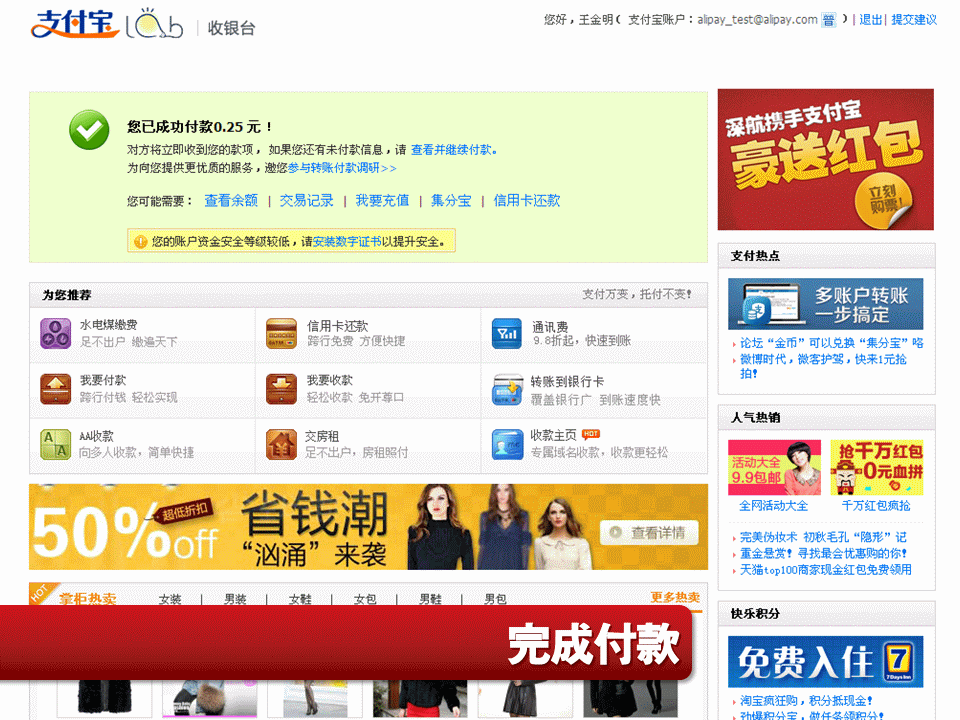Click the 收款主页 HOT collection homepage icon
This screenshot has width=960, height=720.
coord(506,444)
